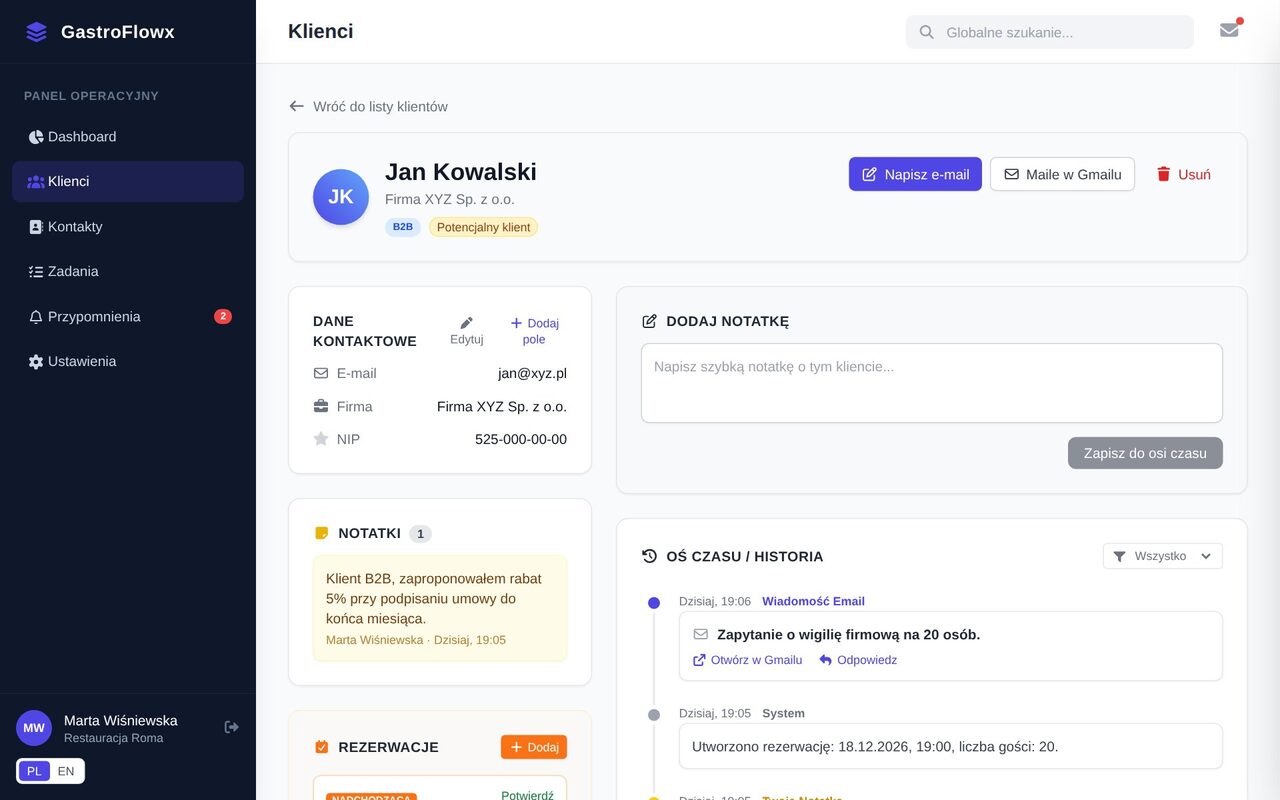Open Ustawienia settings page

(x=128, y=362)
